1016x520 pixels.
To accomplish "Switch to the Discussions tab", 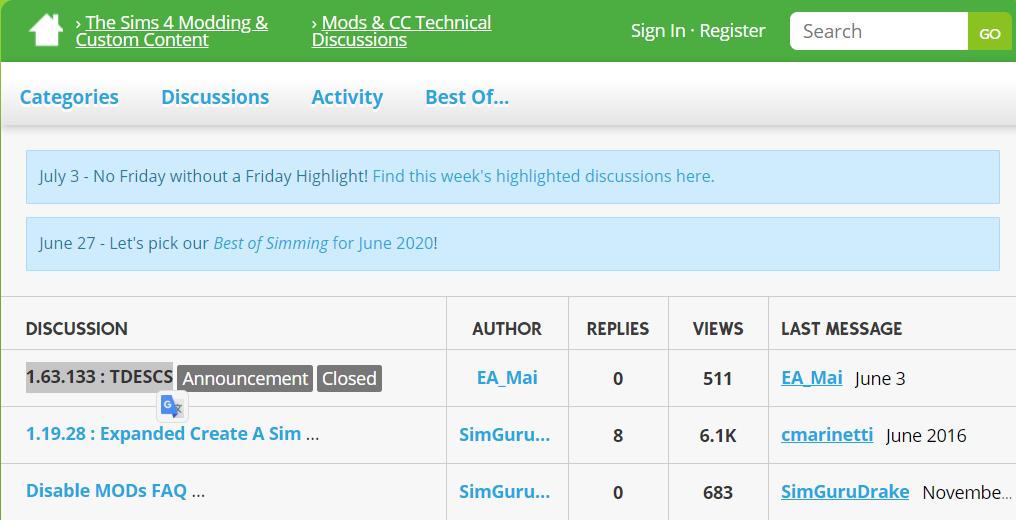I will [215, 97].
